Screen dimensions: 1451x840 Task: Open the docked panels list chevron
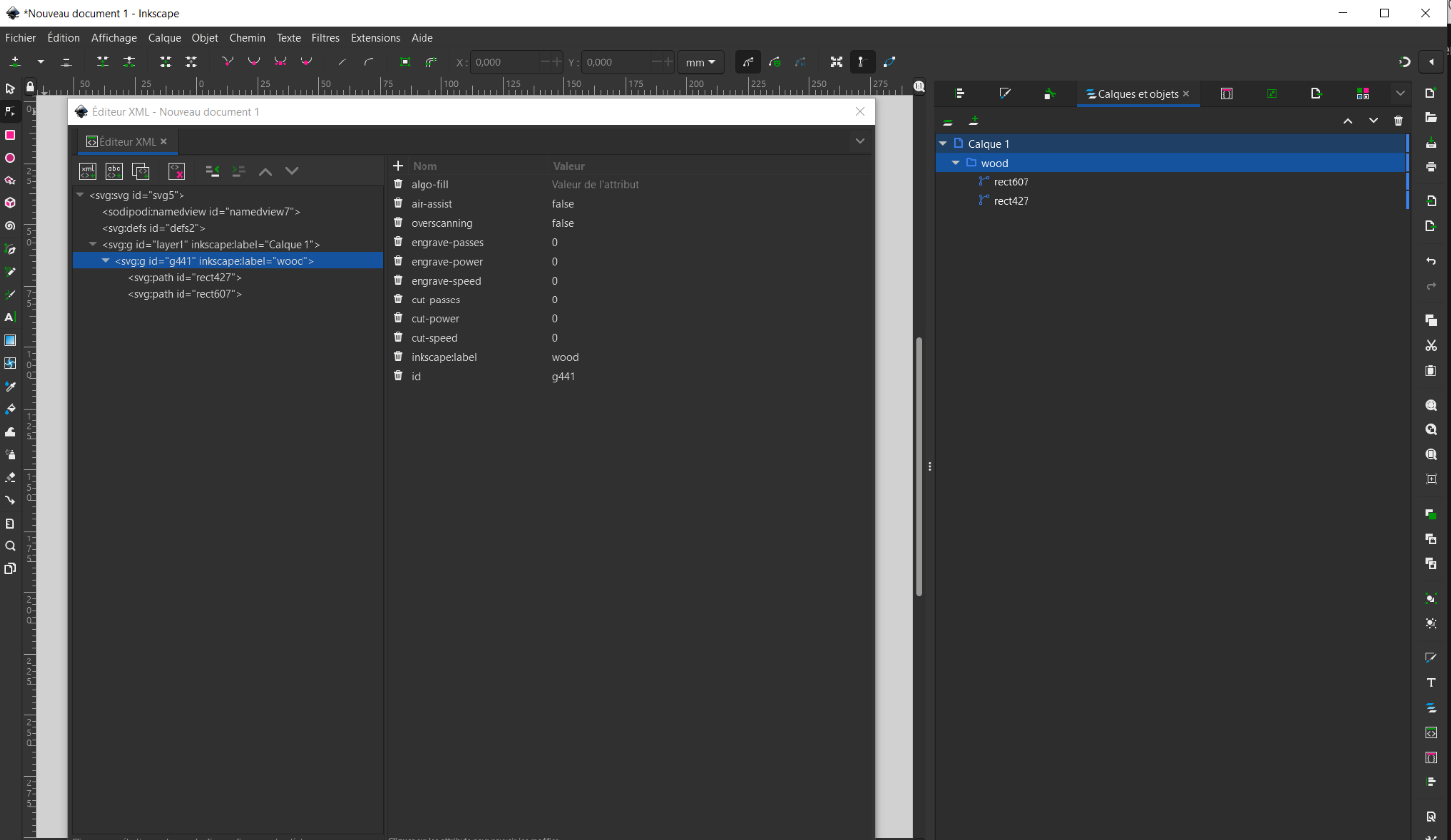(1400, 94)
